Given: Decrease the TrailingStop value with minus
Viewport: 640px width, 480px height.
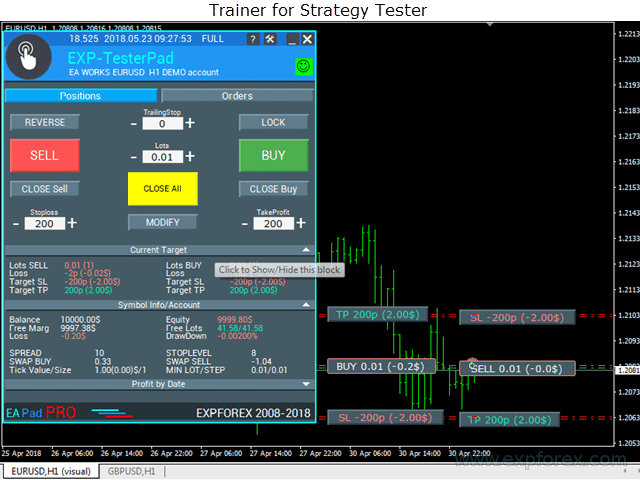Looking at the screenshot, I should [x=134, y=124].
